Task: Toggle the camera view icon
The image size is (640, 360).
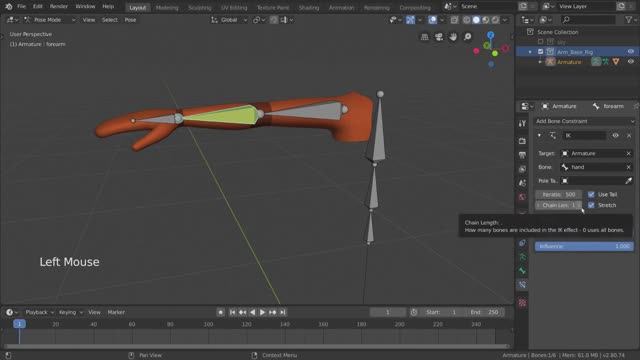Action: point(439,37)
